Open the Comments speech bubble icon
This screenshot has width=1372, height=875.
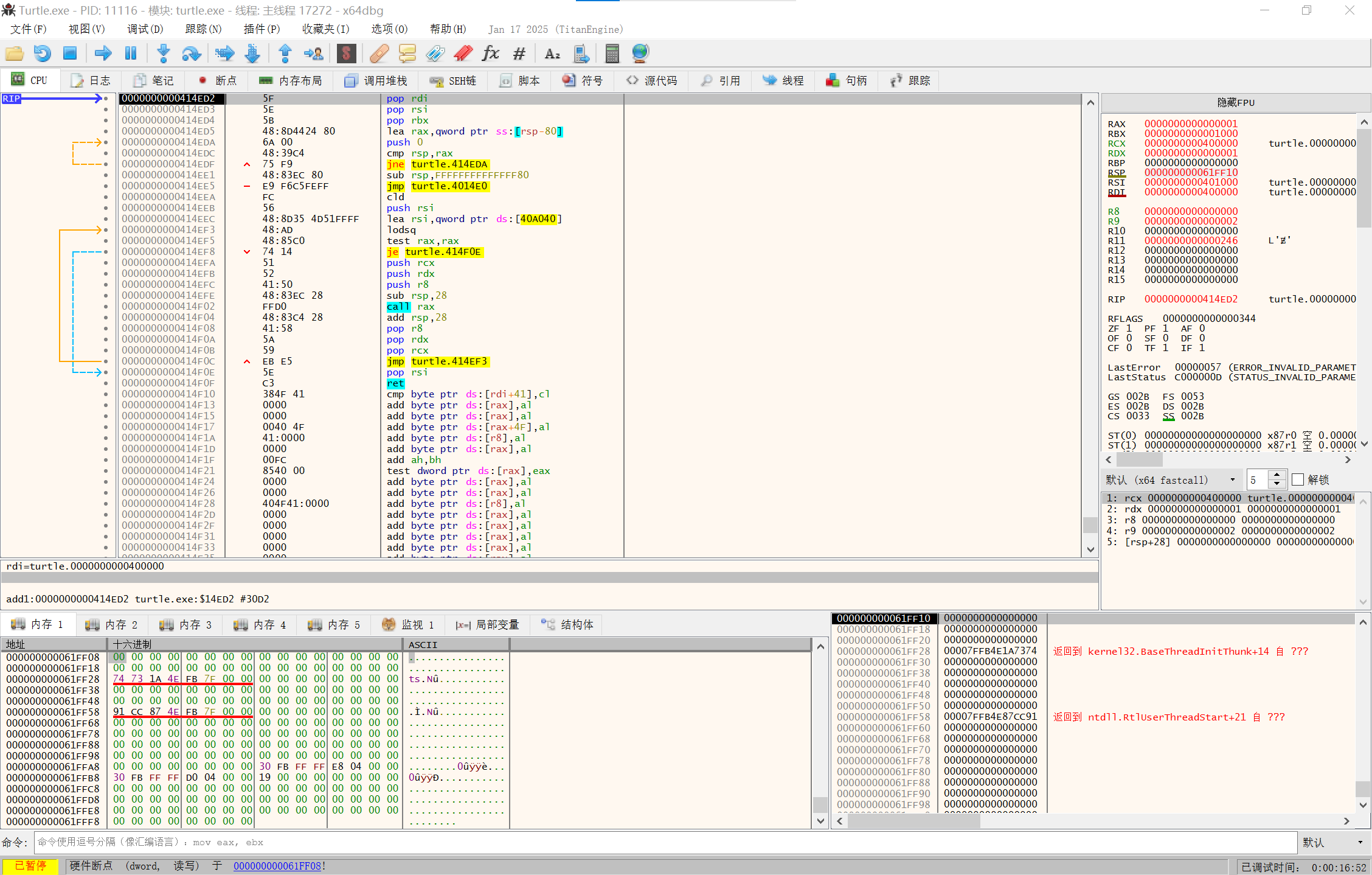pyautogui.click(x=407, y=54)
